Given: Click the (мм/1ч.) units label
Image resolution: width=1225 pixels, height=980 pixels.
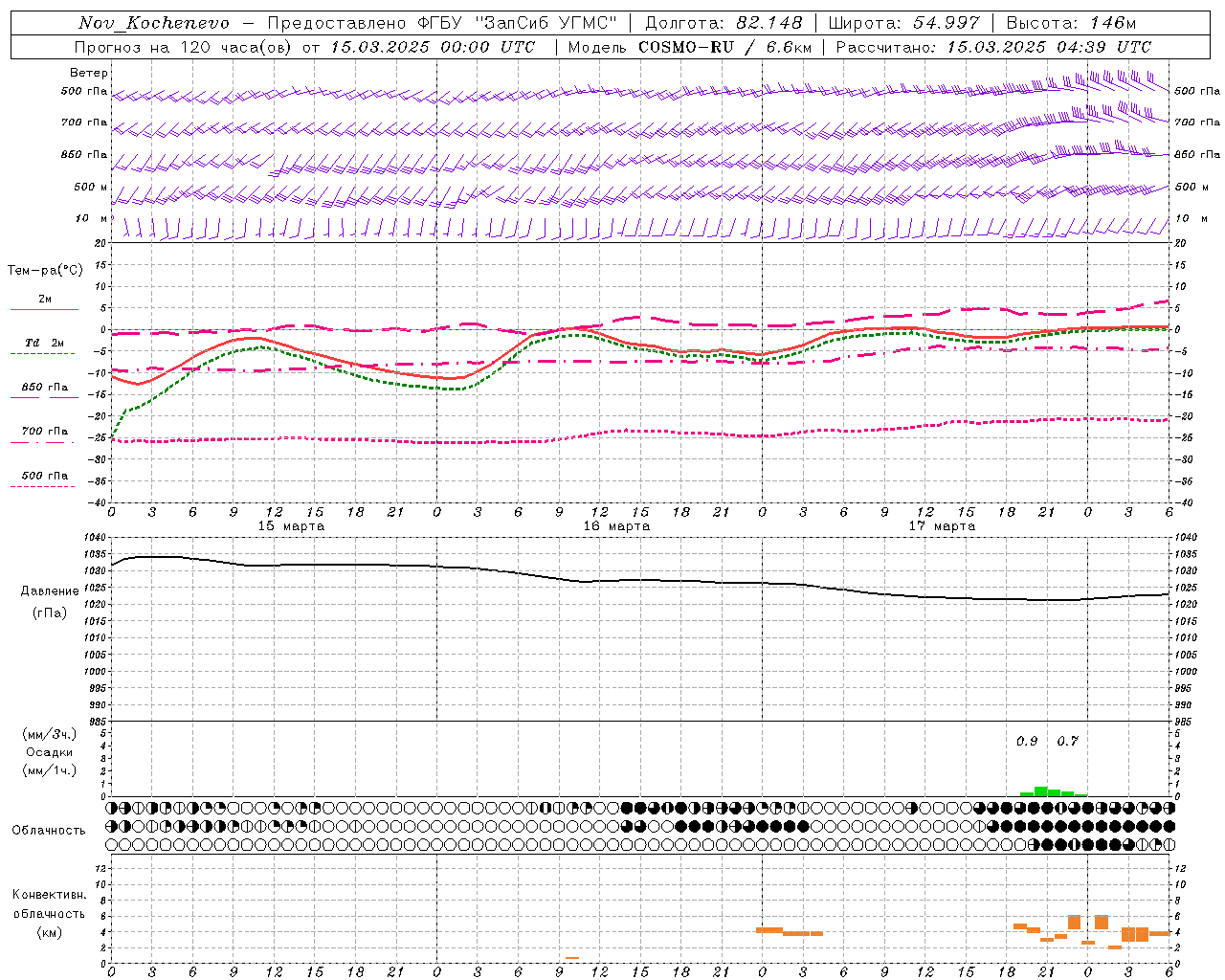Looking at the screenshot, I should point(50,770).
